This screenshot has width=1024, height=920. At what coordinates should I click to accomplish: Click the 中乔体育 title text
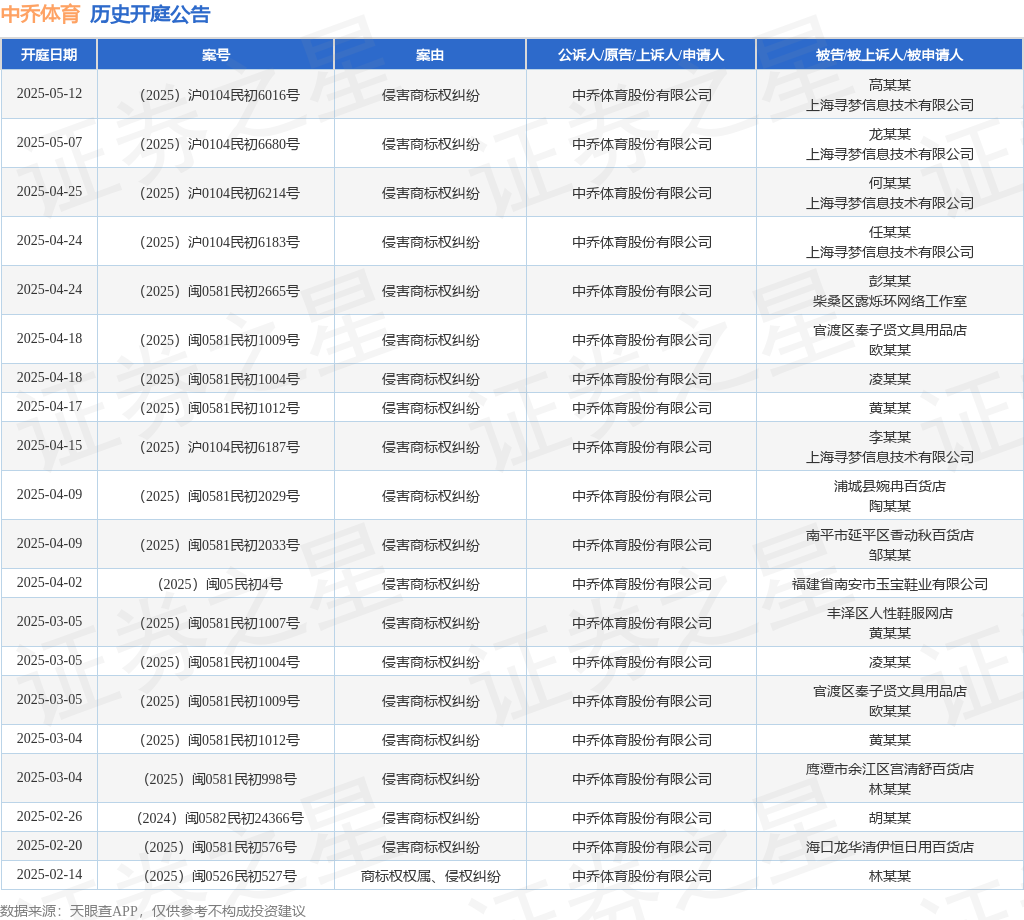pos(40,14)
